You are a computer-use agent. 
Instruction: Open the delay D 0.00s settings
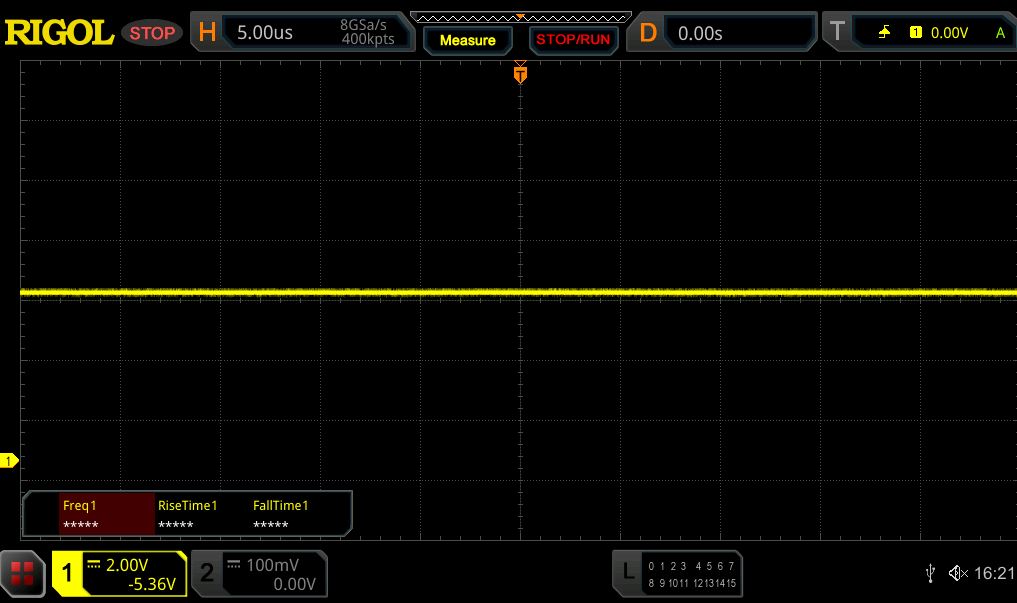pyautogui.click(x=722, y=32)
